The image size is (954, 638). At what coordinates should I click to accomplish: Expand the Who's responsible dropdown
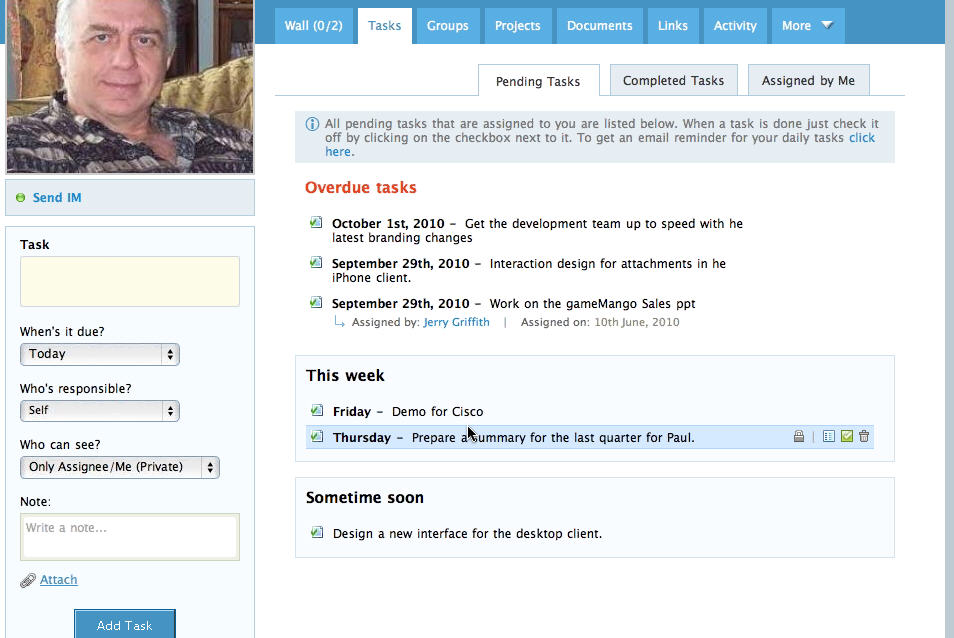(x=99, y=410)
